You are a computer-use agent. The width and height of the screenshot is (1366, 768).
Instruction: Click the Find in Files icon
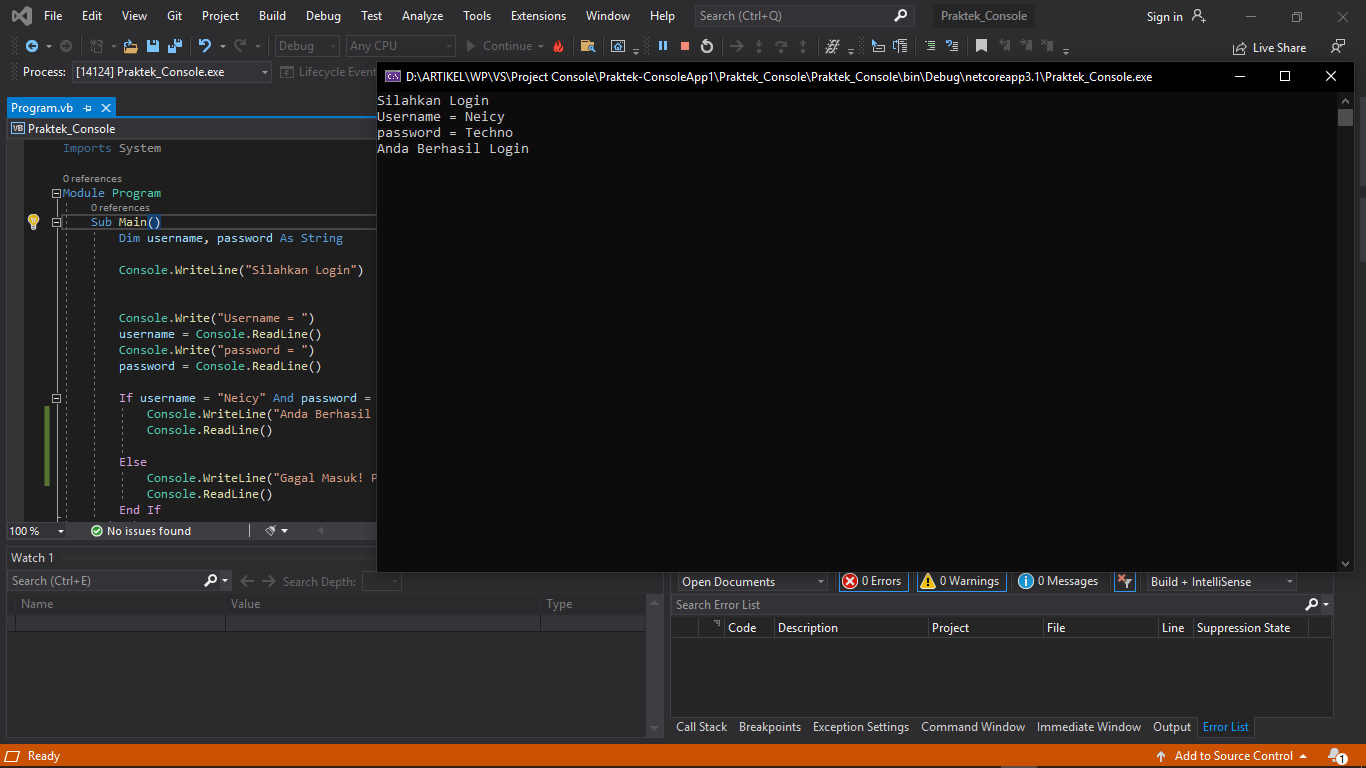tap(588, 46)
